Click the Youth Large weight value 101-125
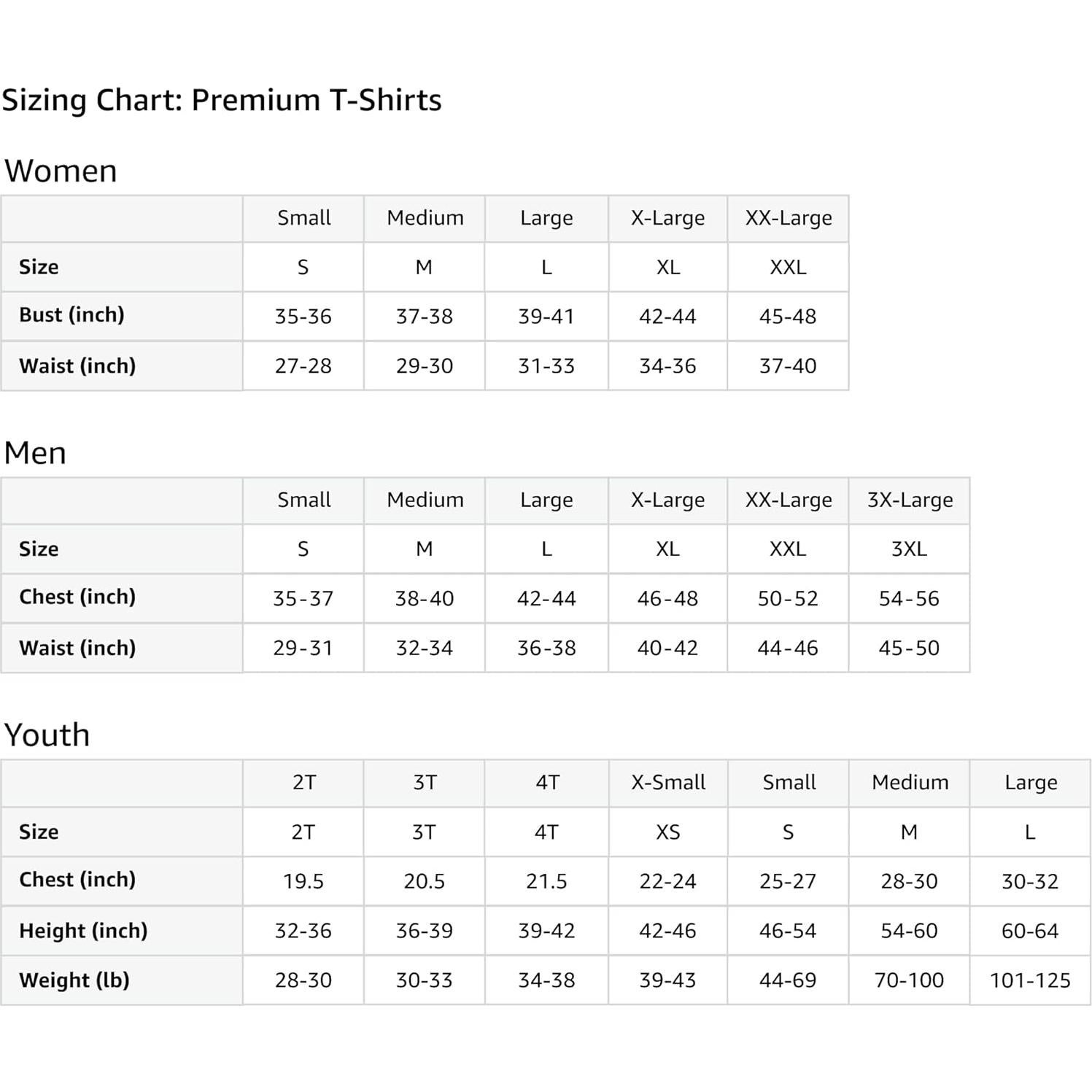The height and width of the screenshot is (1092, 1092). pos(1029,980)
